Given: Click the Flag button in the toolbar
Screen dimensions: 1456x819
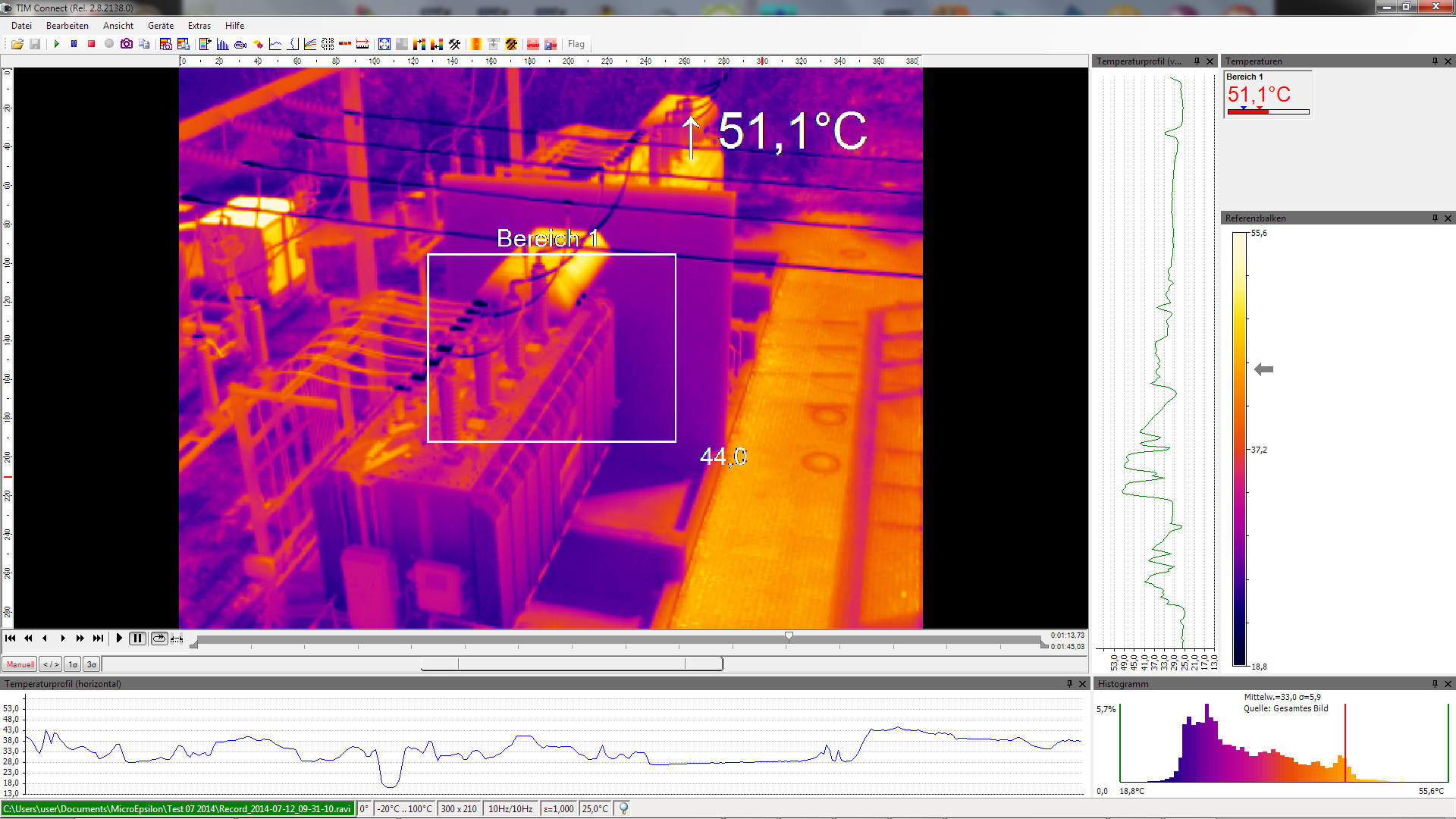Looking at the screenshot, I should [576, 44].
